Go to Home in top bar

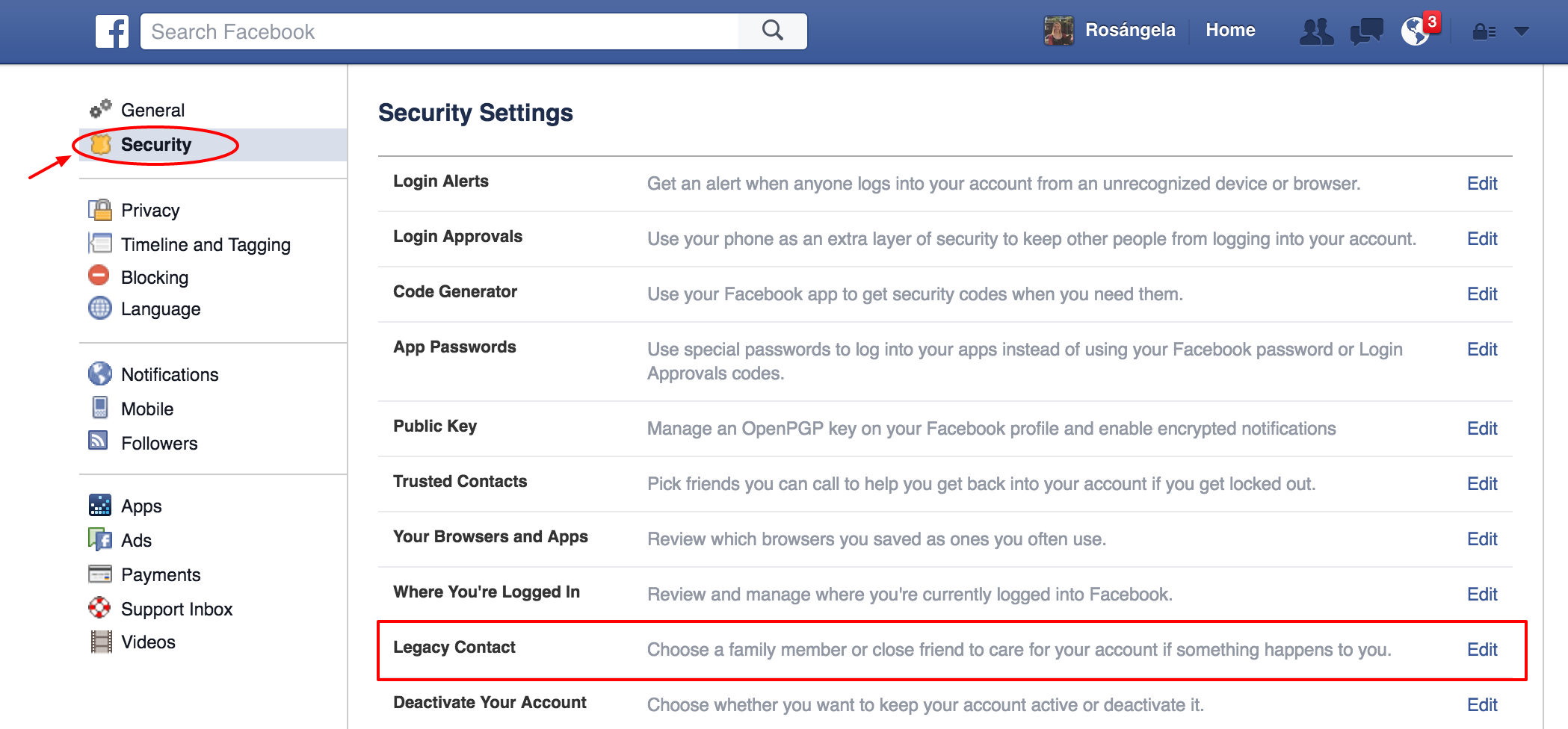click(x=1230, y=30)
